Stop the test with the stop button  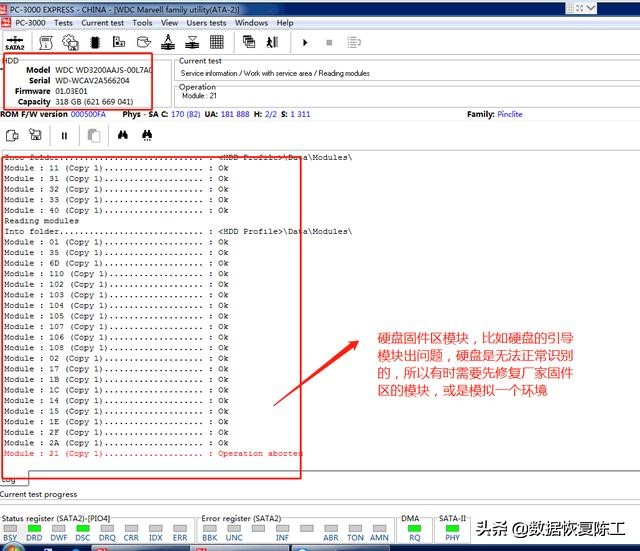(x=329, y=42)
